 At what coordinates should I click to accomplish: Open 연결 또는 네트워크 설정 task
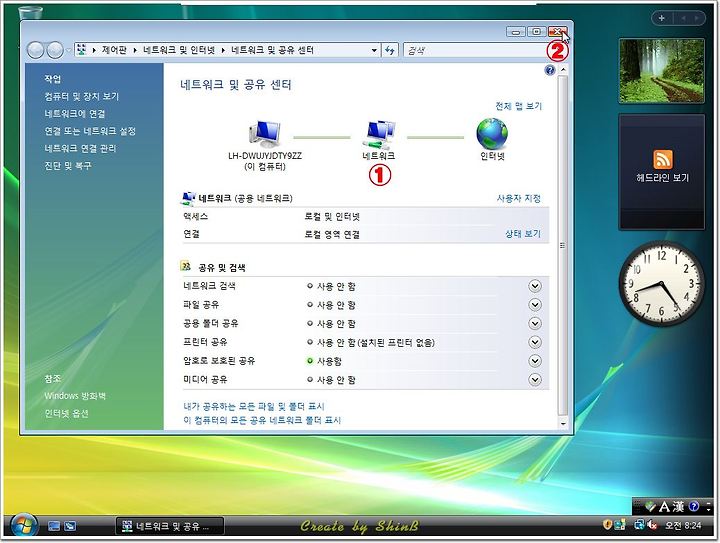90,131
